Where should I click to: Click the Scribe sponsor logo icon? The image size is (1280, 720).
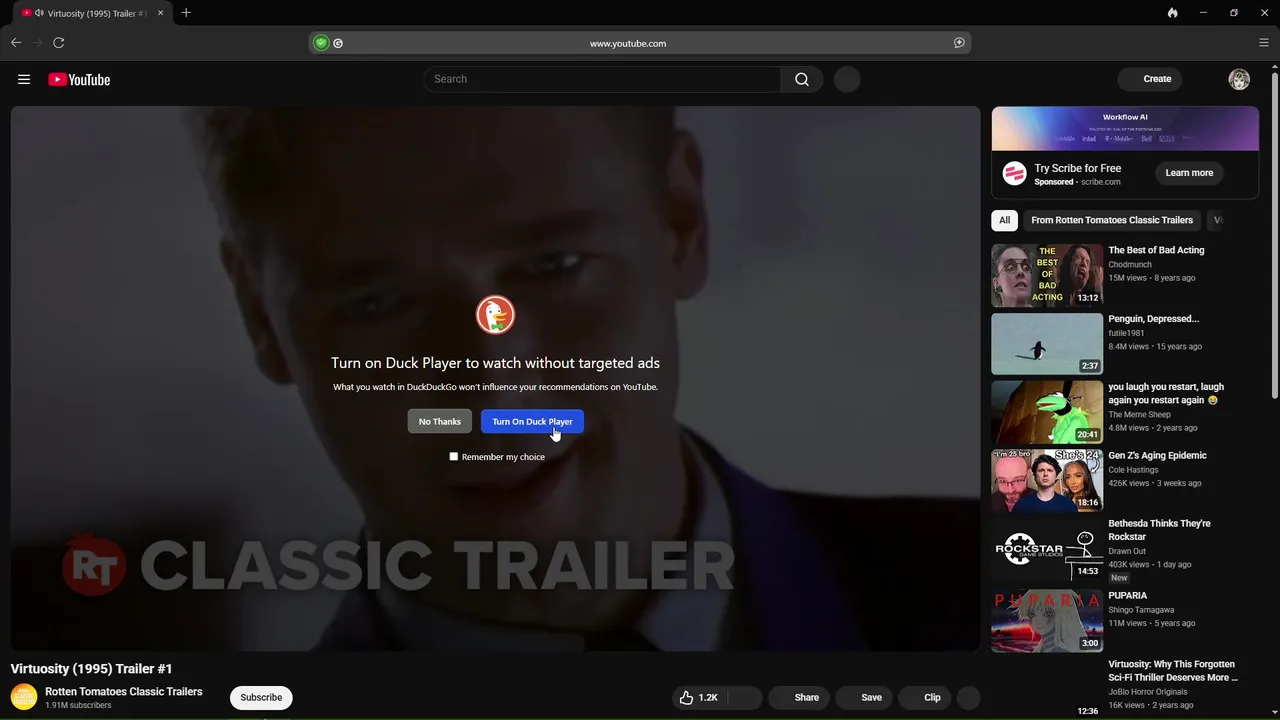1015,174
